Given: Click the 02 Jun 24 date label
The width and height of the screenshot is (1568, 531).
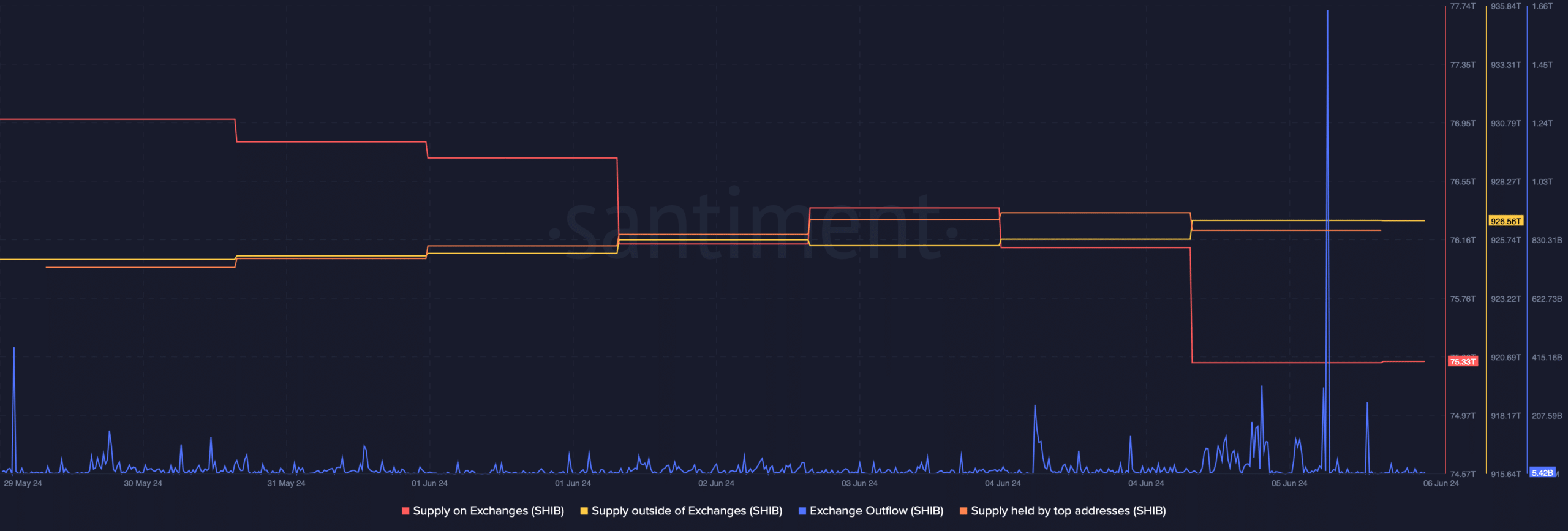Looking at the screenshot, I should (x=716, y=483).
